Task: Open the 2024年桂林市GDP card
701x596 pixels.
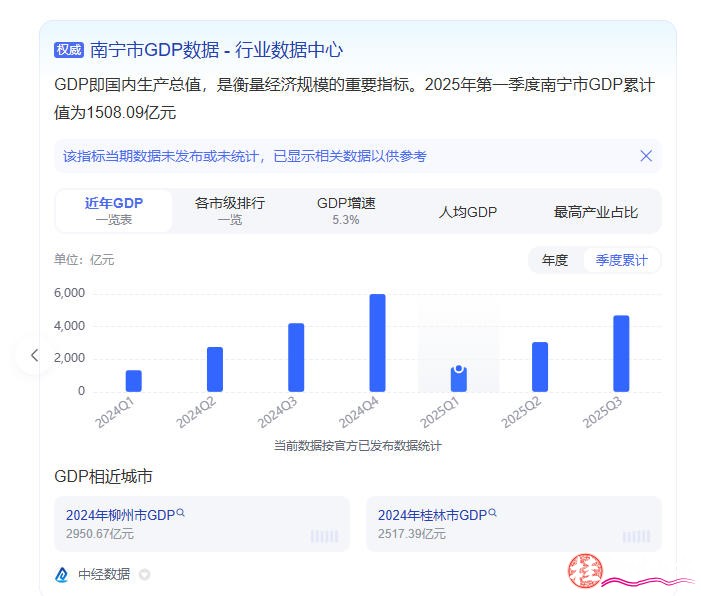Action: 513,524
